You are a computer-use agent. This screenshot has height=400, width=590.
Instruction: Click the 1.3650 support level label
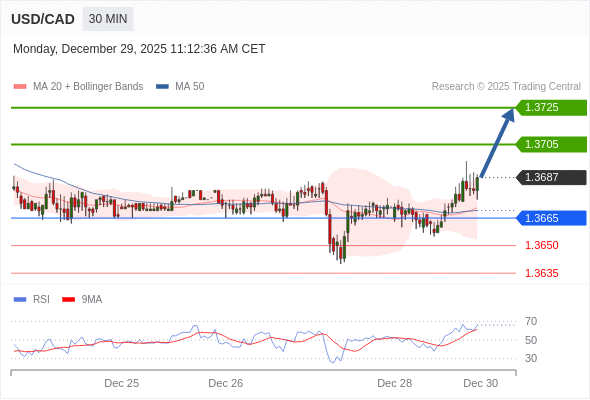(x=541, y=245)
